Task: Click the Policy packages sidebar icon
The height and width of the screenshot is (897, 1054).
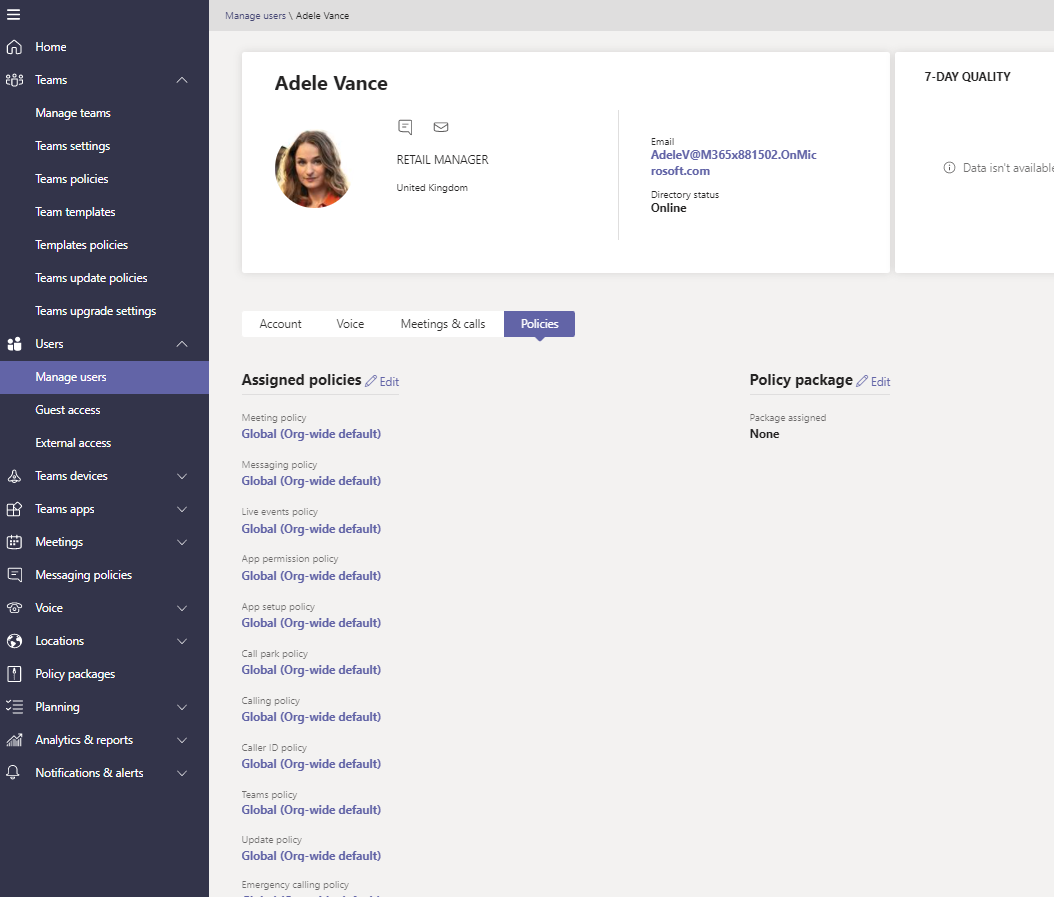Action: 14,674
